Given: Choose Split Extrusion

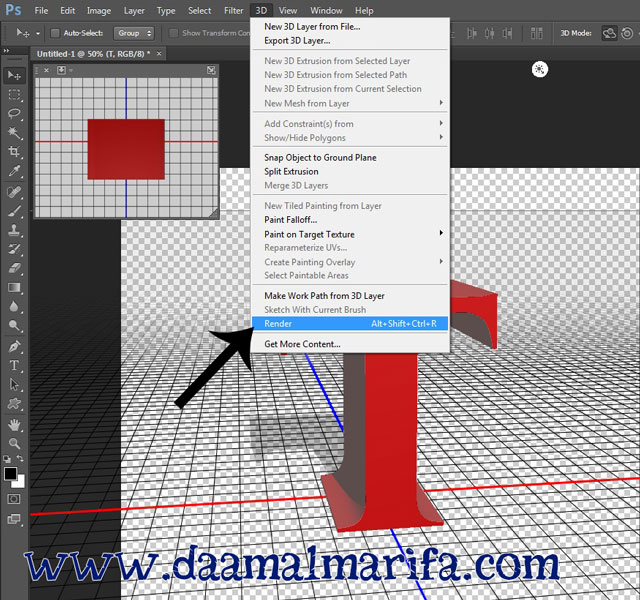Looking at the screenshot, I should 350,171.
